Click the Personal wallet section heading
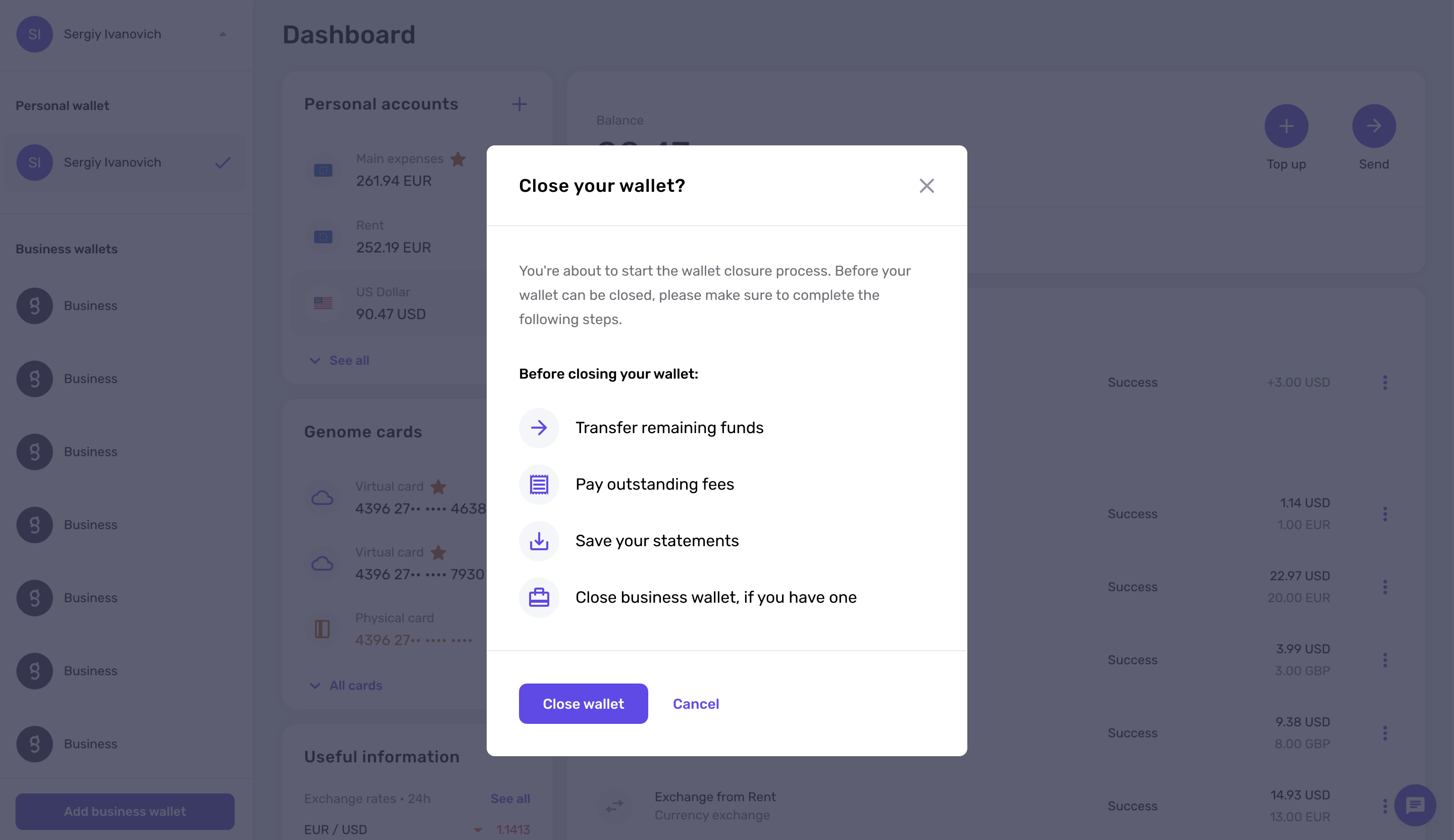The height and width of the screenshot is (840, 1454). [x=62, y=106]
